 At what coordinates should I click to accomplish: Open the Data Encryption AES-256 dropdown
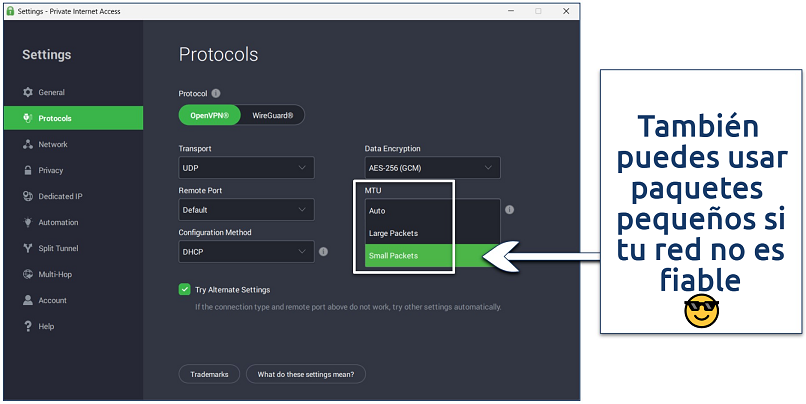pyautogui.click(x=432, y=168)
